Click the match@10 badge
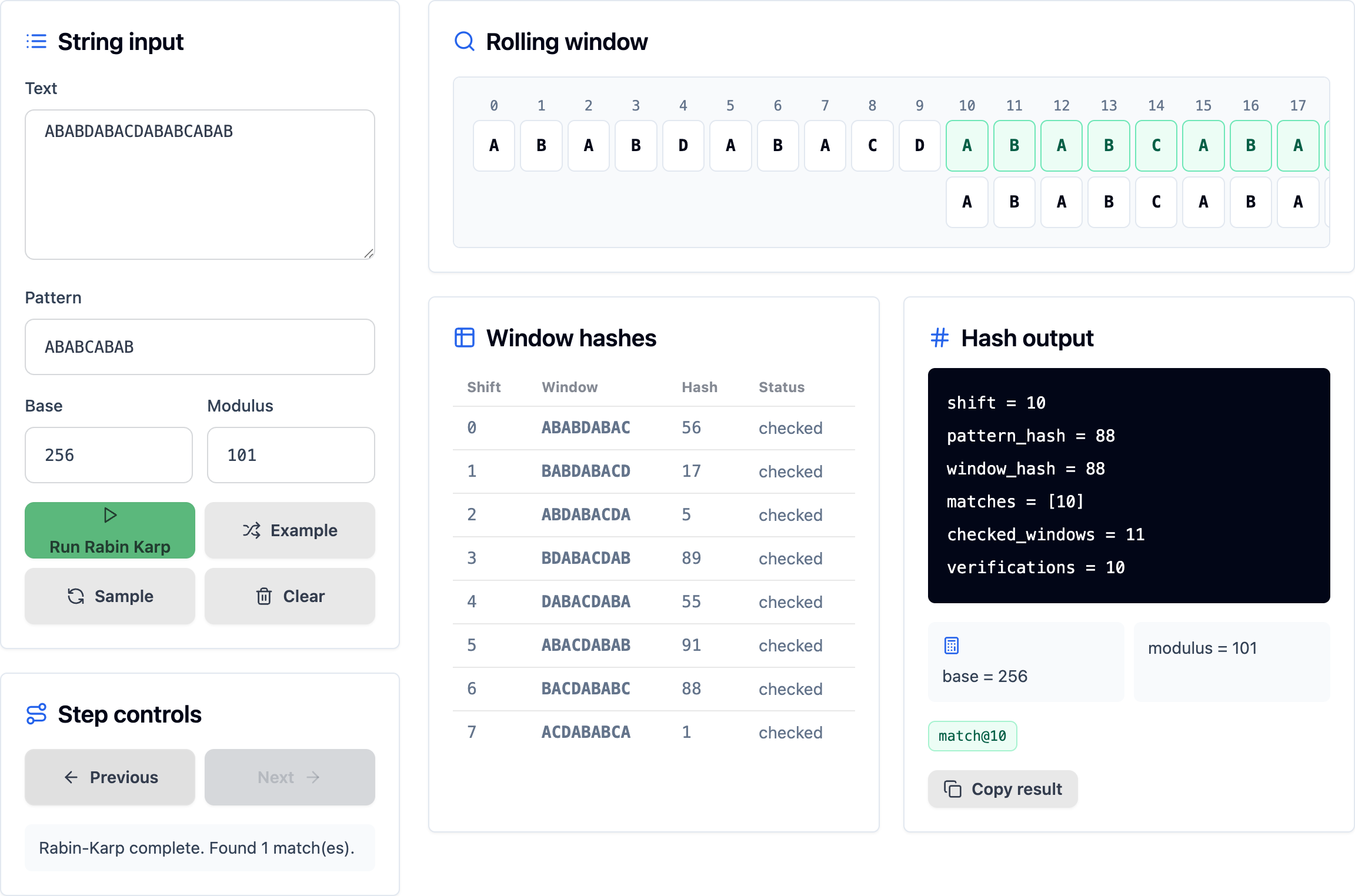The height and width of the screenshot is (896, 1355). (973, 736)
